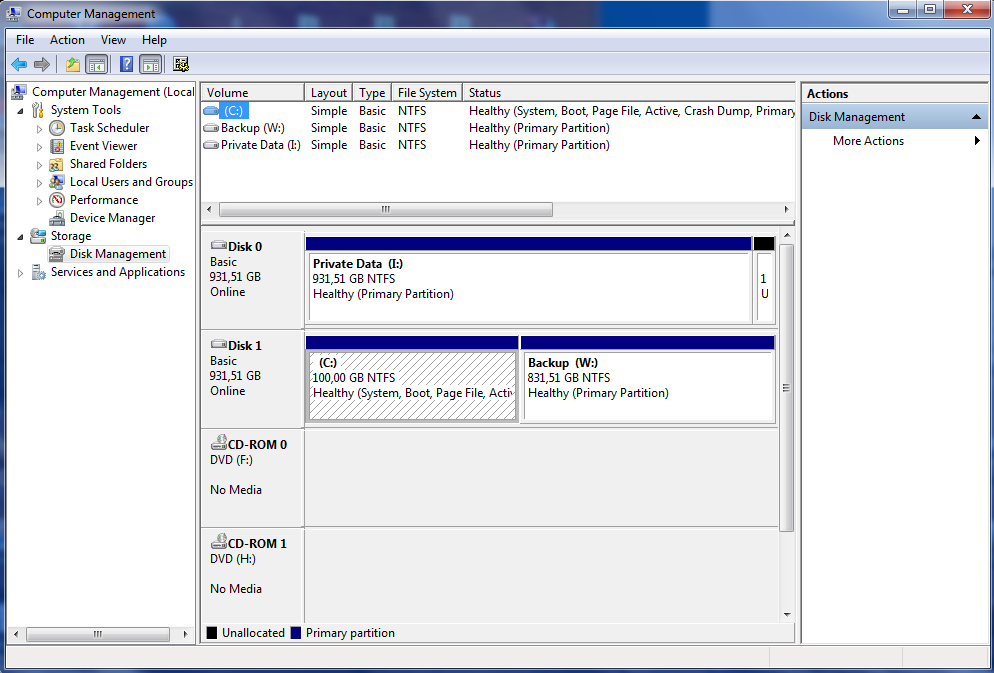Image resolution: width=994 pixels, height=673 pixels.
Task: Click the Disk 1 drive icon
Action: [219, 344]
